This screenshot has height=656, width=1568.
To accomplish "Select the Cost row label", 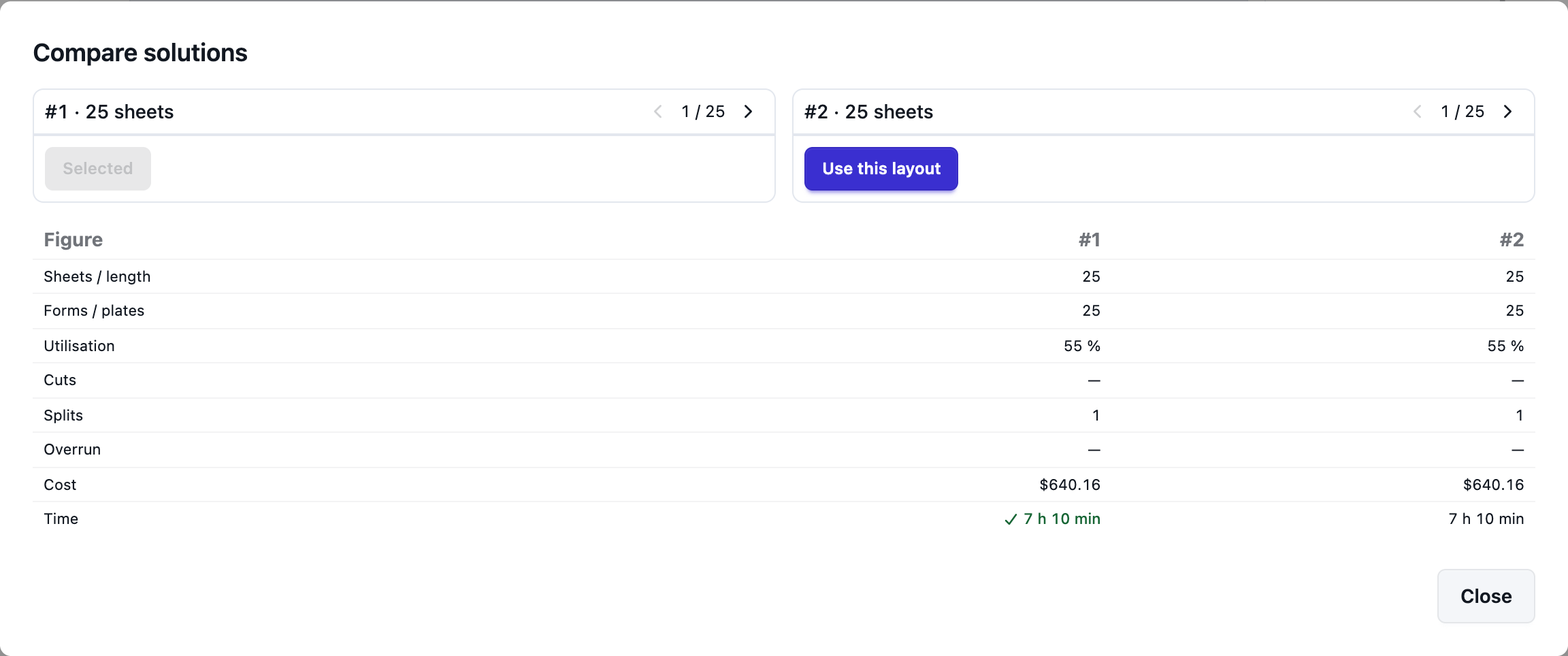I will click(x=60, y=485).
